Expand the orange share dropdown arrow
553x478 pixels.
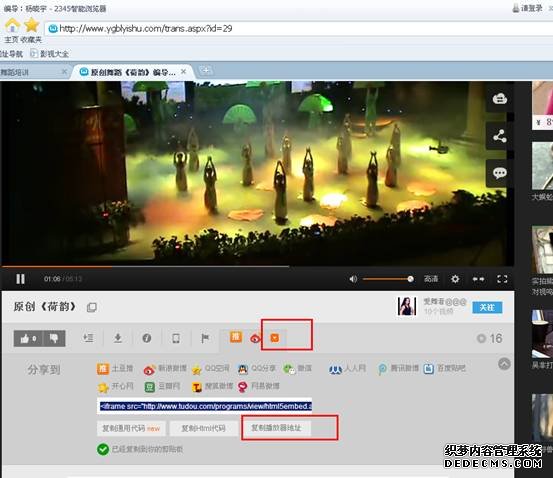(275, 338)
